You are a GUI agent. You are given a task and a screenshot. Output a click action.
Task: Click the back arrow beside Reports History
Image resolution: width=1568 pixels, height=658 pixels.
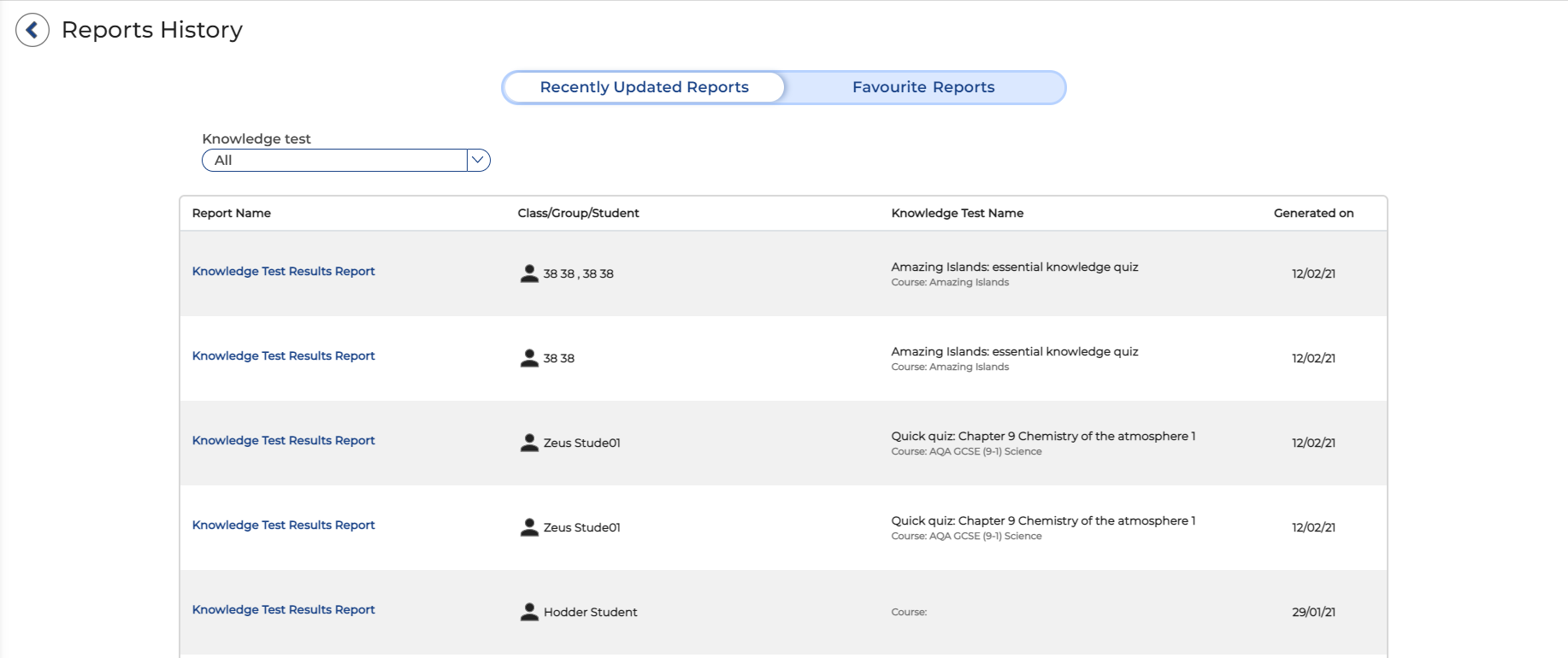tap(32, 30)
